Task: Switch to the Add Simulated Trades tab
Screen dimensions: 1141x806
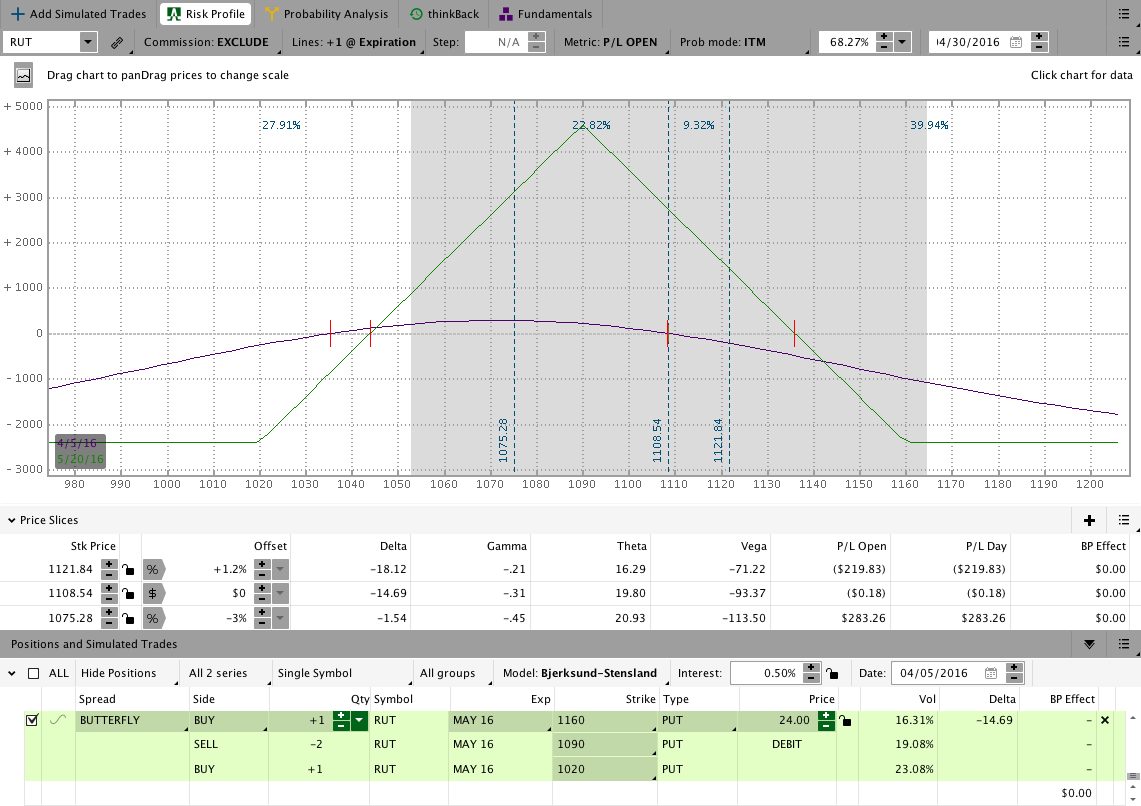Action: click(79, 14)
